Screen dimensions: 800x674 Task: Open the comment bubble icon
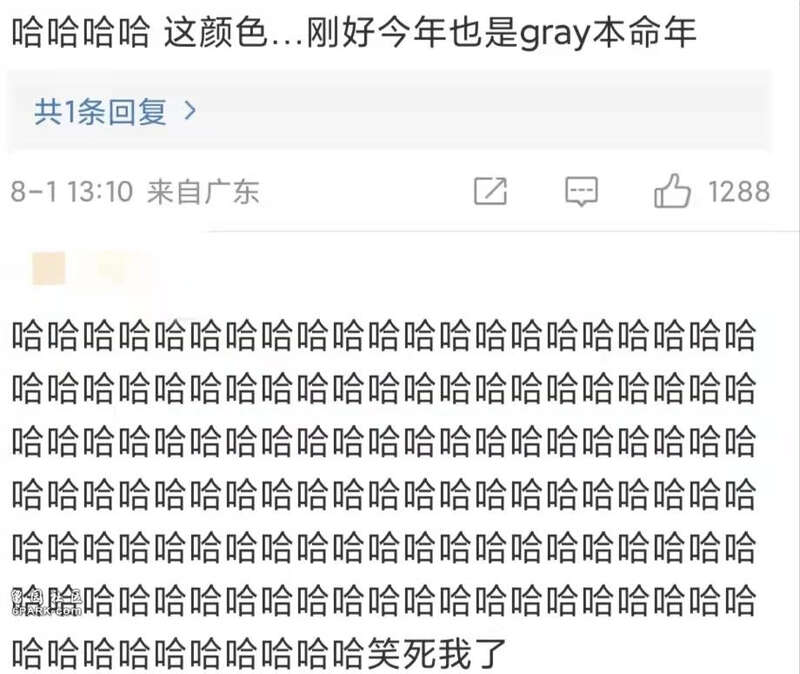[x=581, y=191]
